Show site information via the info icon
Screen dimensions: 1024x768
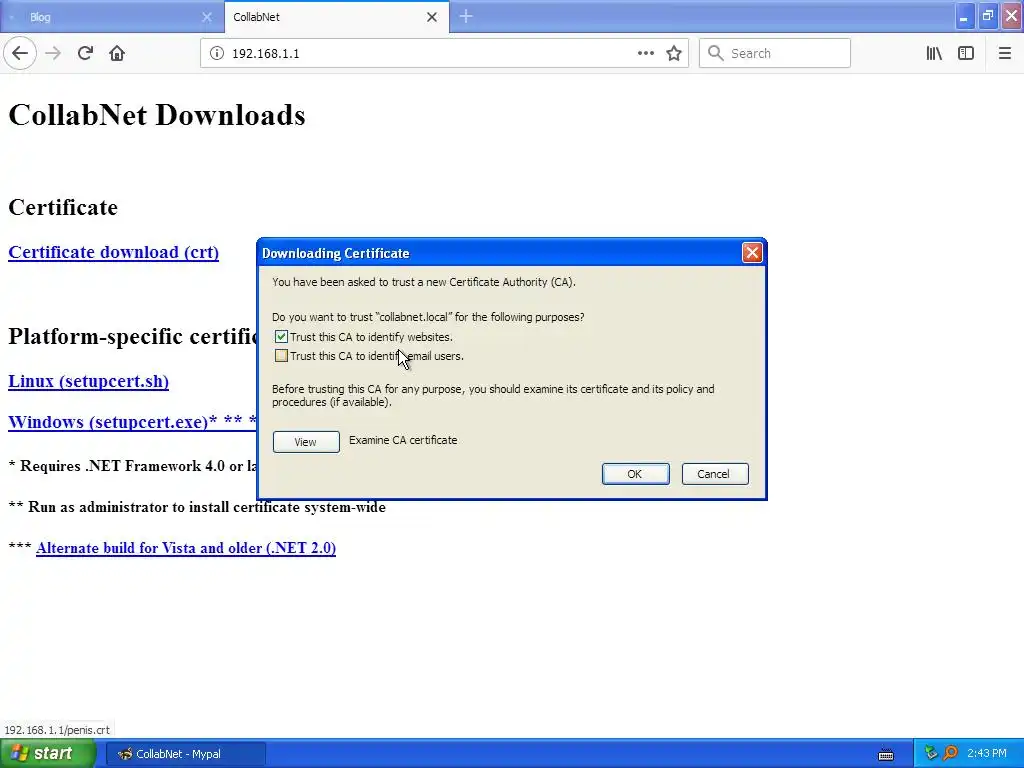click(x=216, y=53)
